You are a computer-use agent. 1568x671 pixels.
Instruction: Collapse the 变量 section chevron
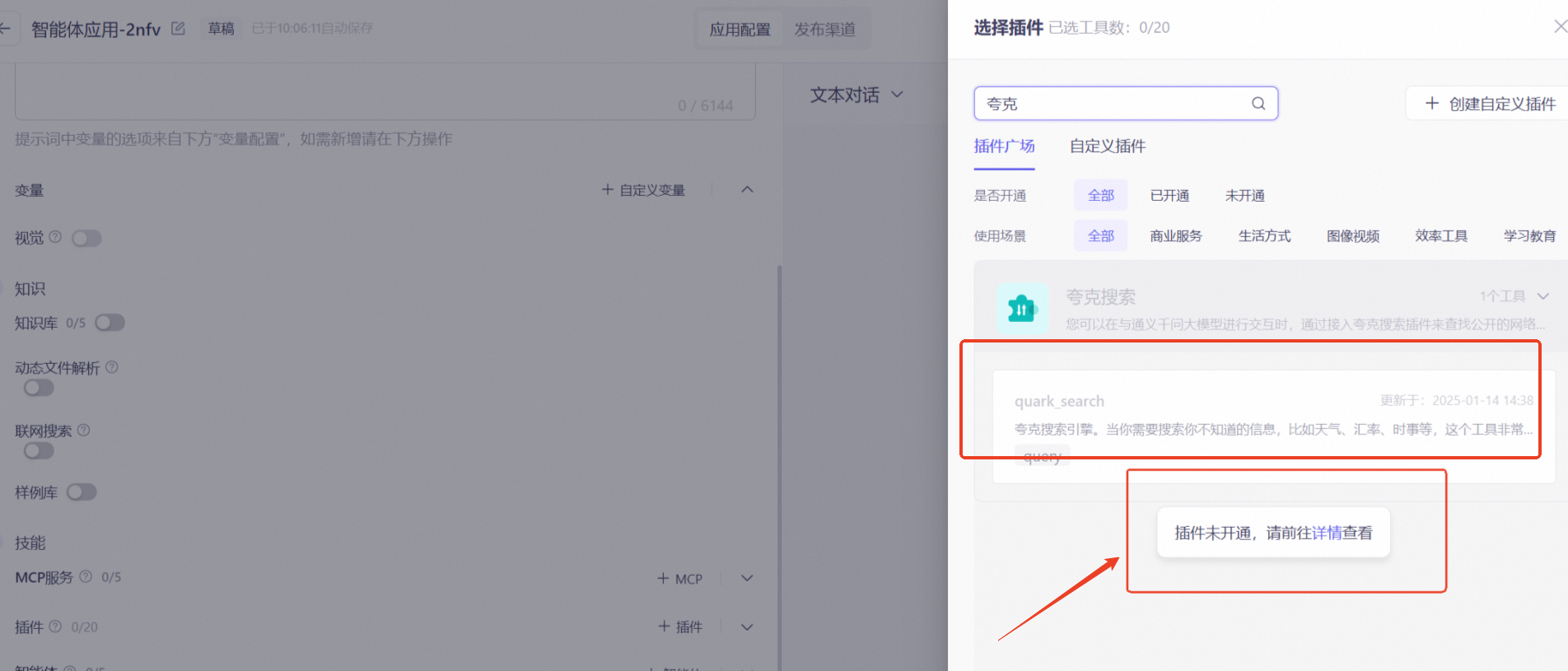747,189
